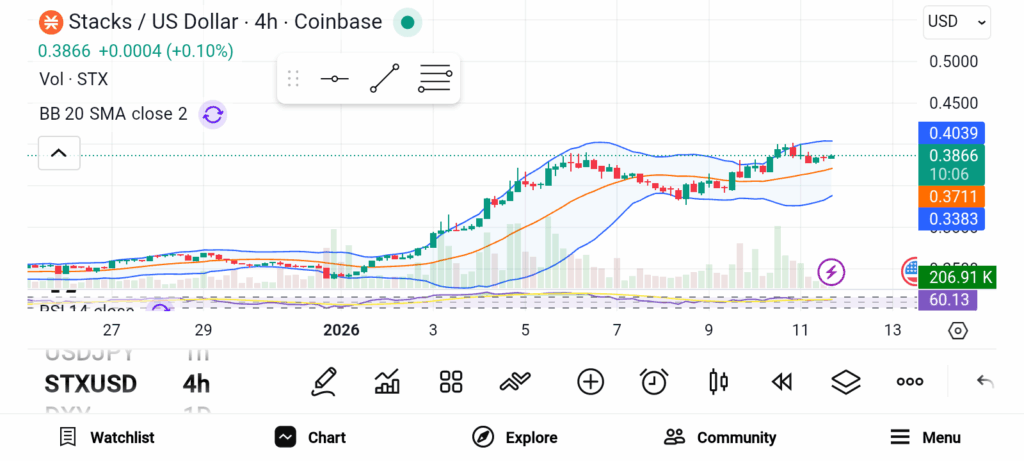This screenshot has width=1024, height=461.
Task: Toggle the market status green dot
Action: (406, 22)
